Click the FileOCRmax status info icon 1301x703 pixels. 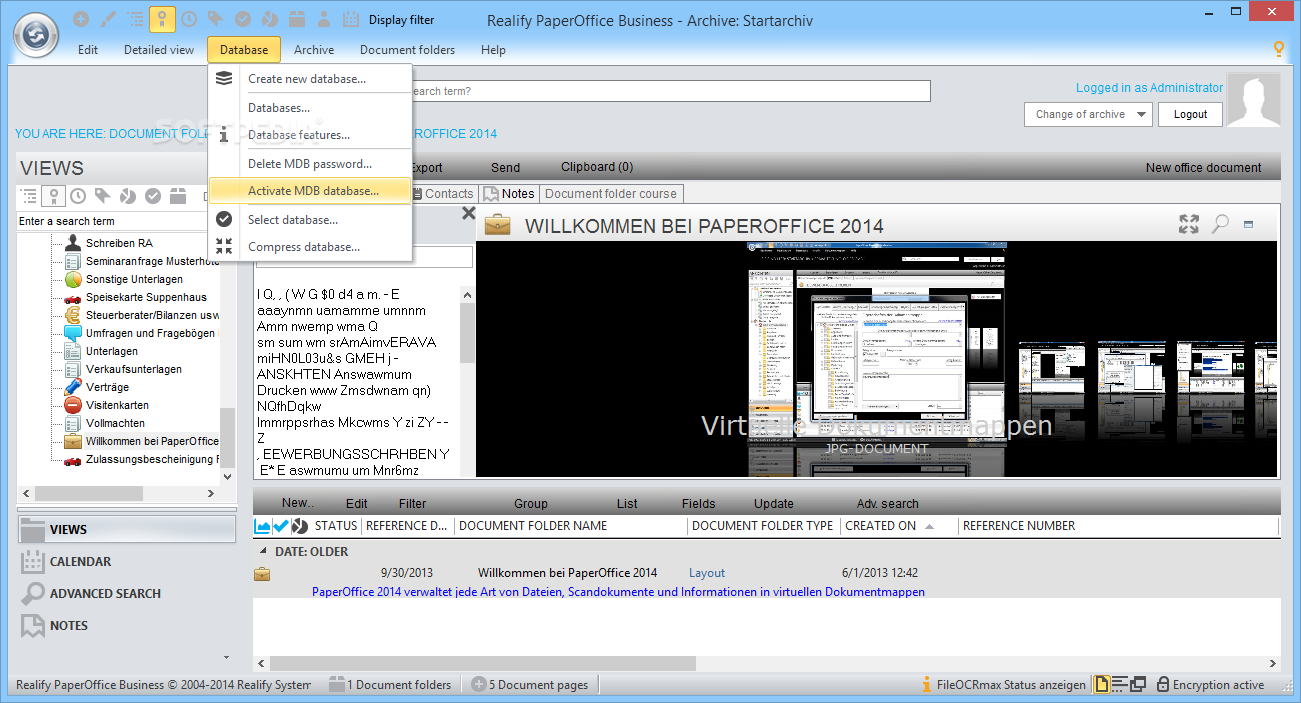coord(926,685)
